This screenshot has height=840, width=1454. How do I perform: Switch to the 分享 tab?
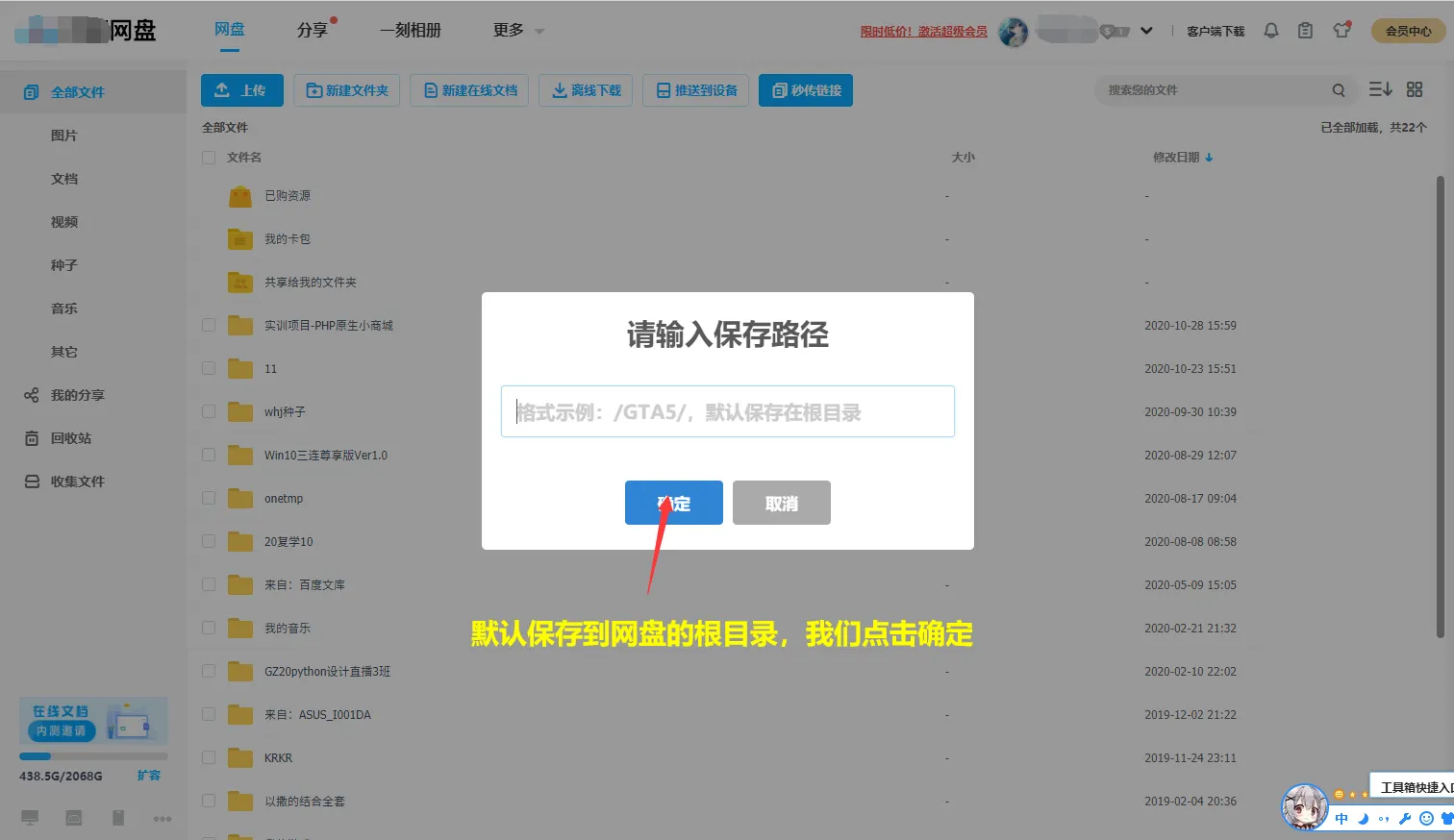[310, 30]
